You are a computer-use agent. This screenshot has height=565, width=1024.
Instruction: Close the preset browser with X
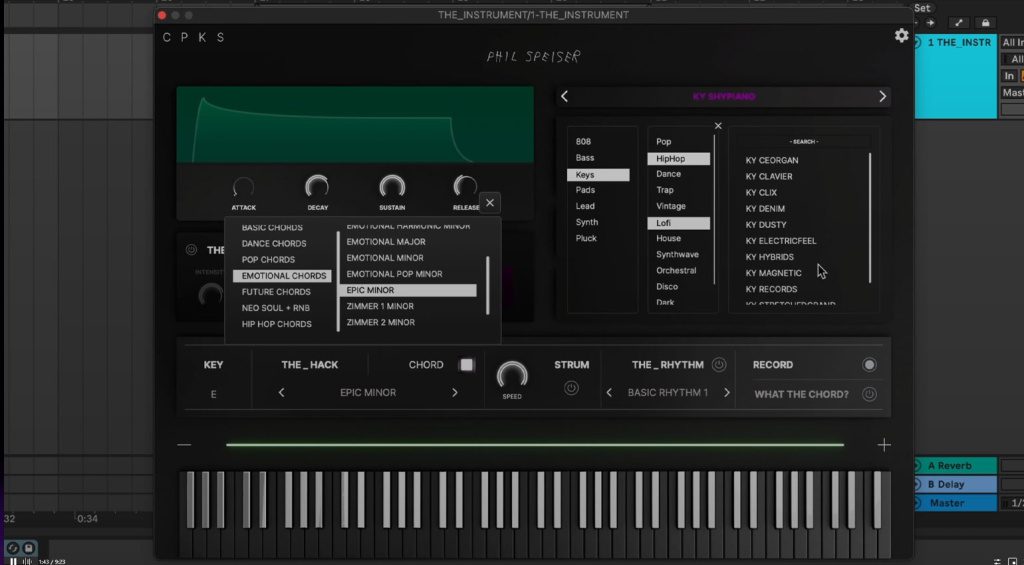tap(718, 126)
